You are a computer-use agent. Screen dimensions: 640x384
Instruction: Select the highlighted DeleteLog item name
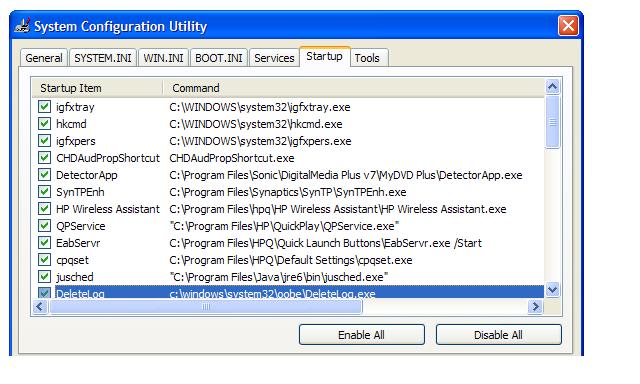coord(80,293)
